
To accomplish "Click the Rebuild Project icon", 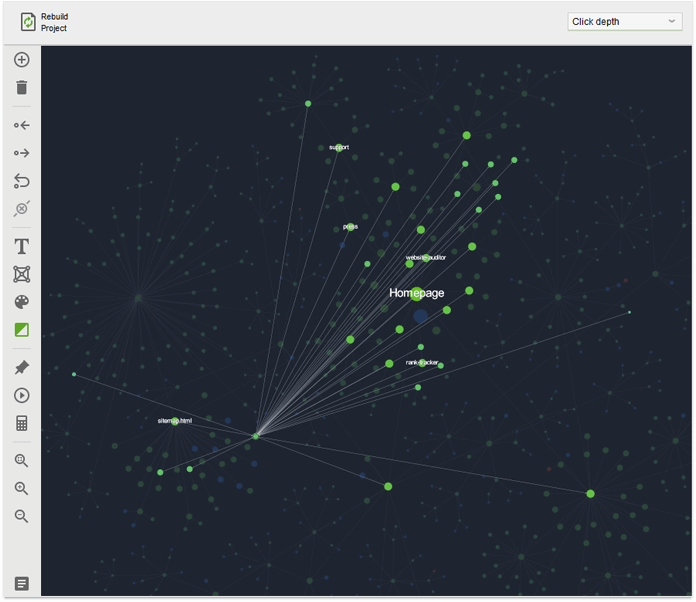I will click(28, 22).
